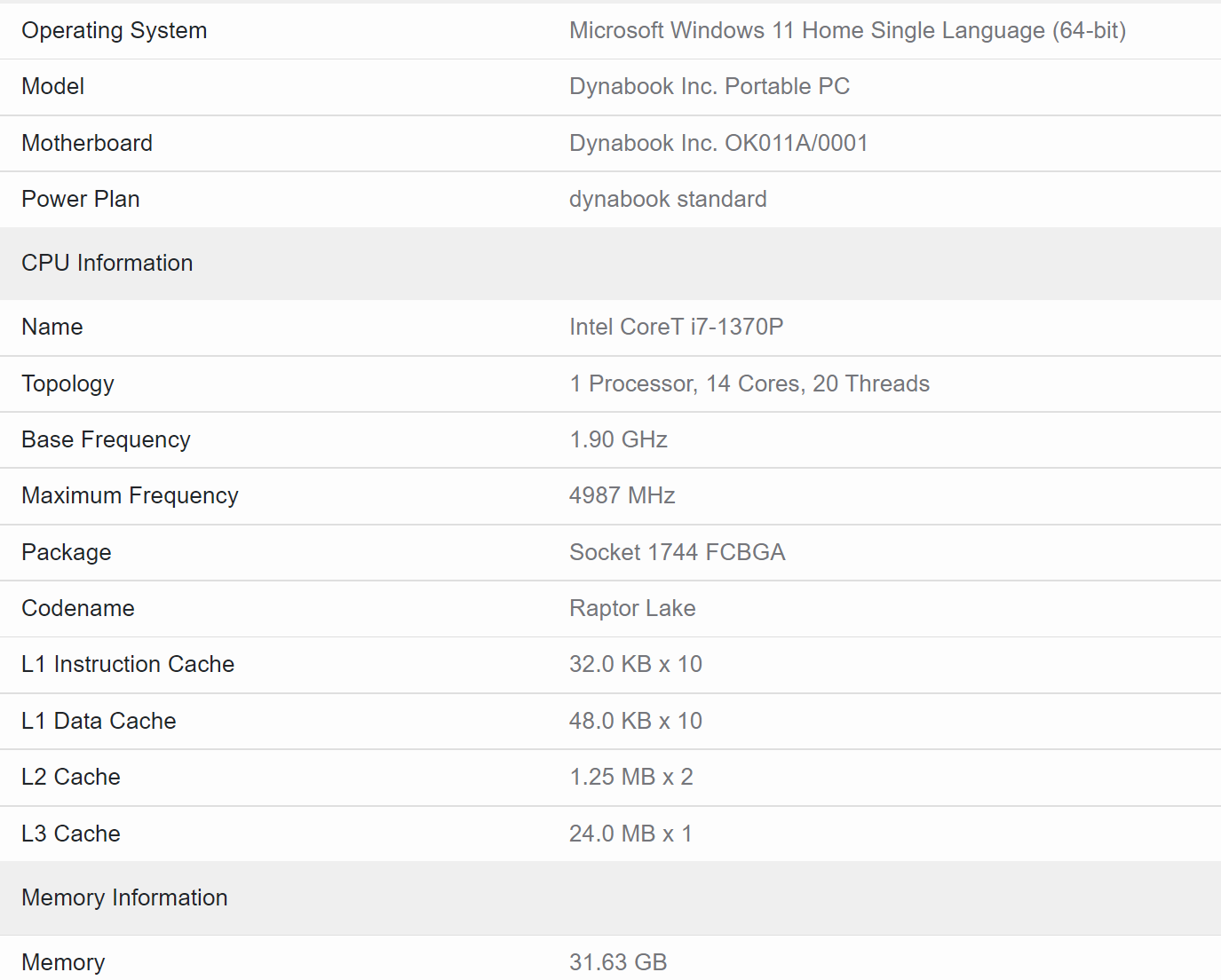Click the L3 Cache 24.0 MB value
This screenshot has width=1221, height=980.
(x=630, y=834)
